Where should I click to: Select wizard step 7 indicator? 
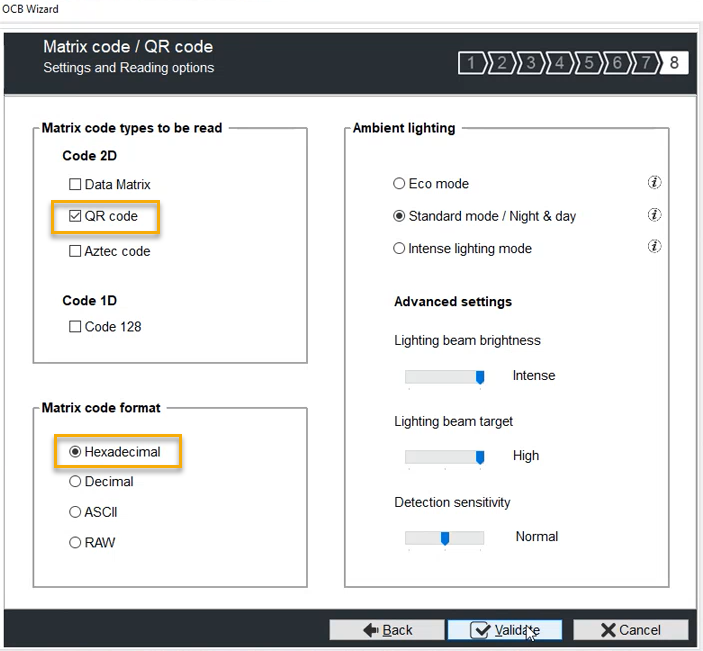pos(646,64)
